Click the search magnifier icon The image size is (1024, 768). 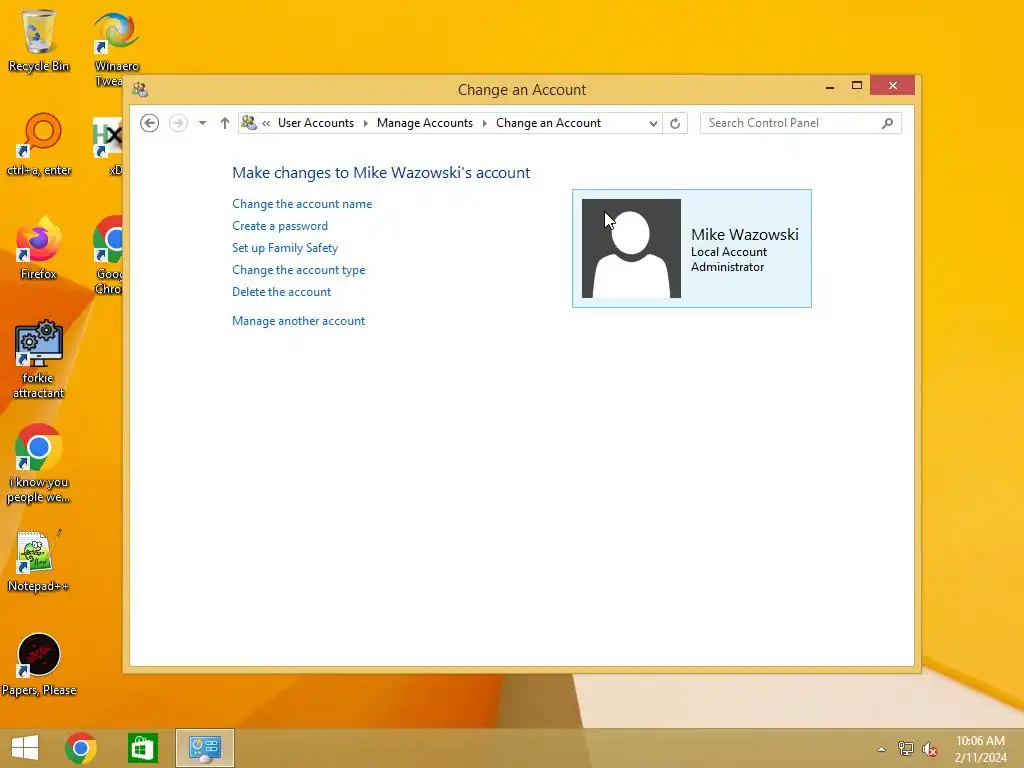[887, 123]
